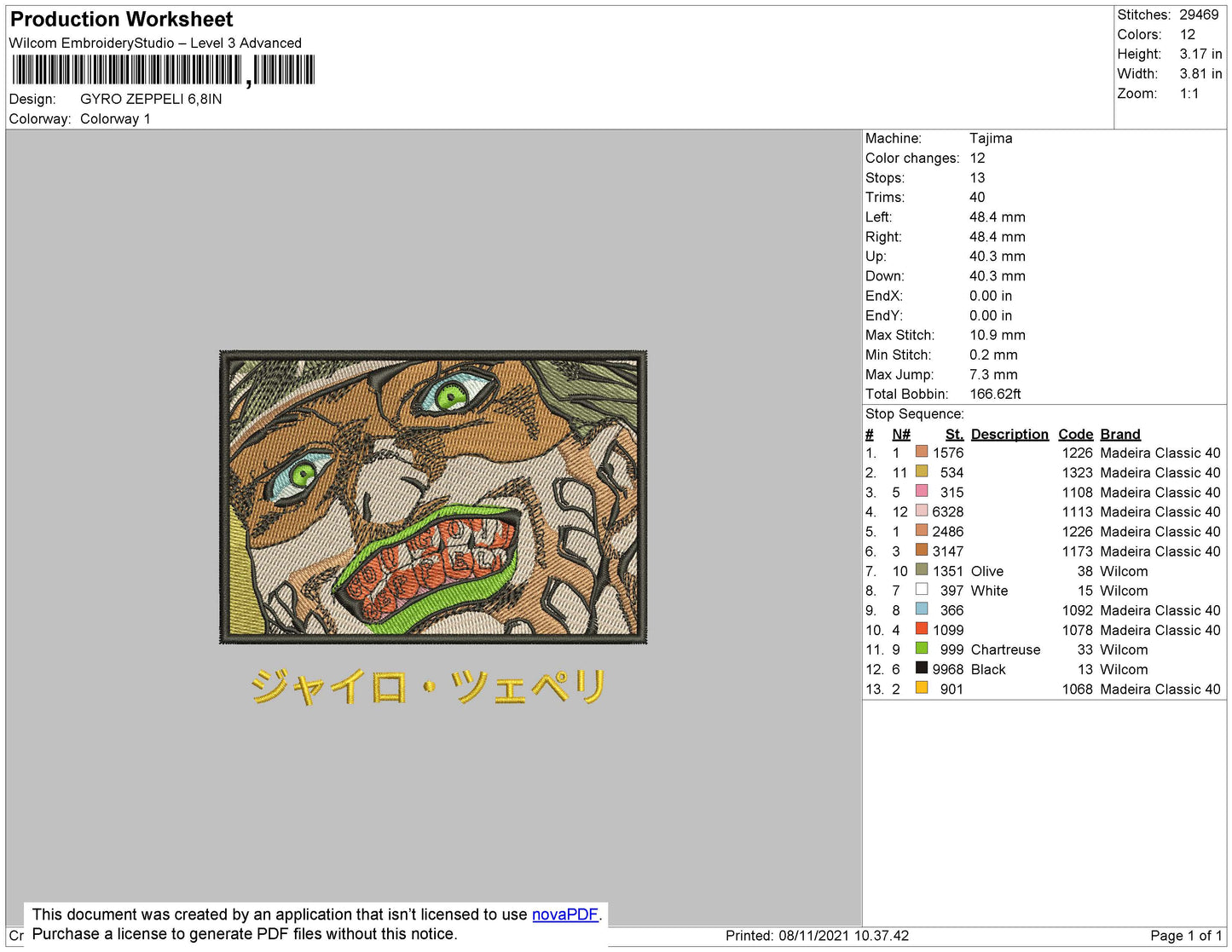Select the red-orange stop 10 swatch

(922, 628)
